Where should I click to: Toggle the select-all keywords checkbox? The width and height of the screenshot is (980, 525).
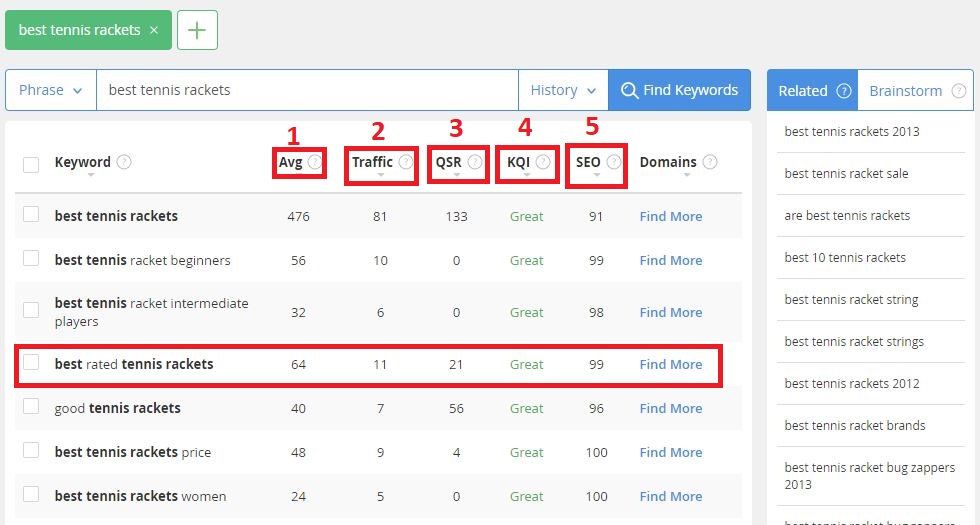pos(31,164)
